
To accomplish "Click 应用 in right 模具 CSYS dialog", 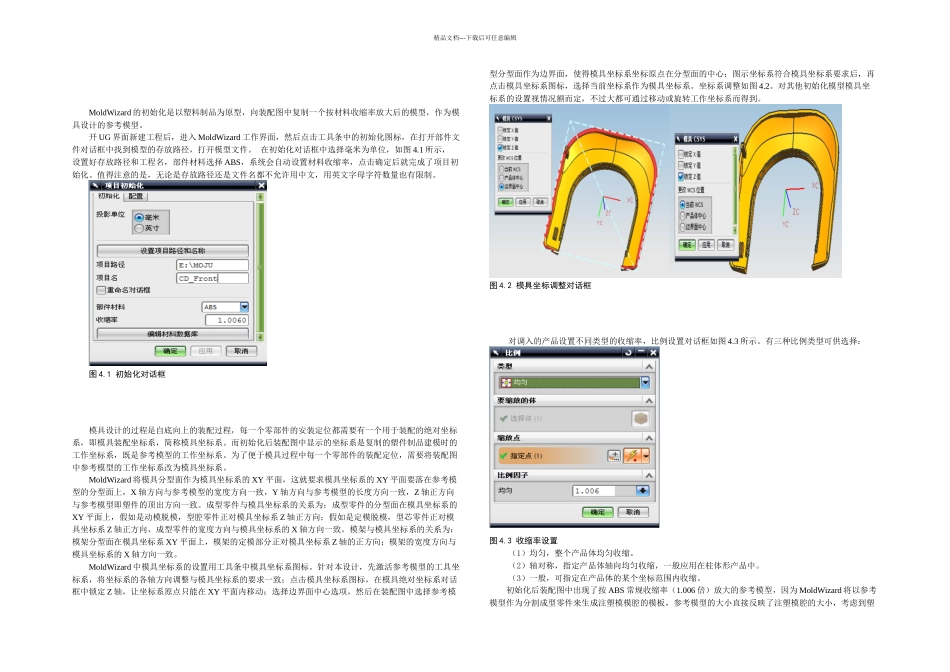I will (706, 245).
